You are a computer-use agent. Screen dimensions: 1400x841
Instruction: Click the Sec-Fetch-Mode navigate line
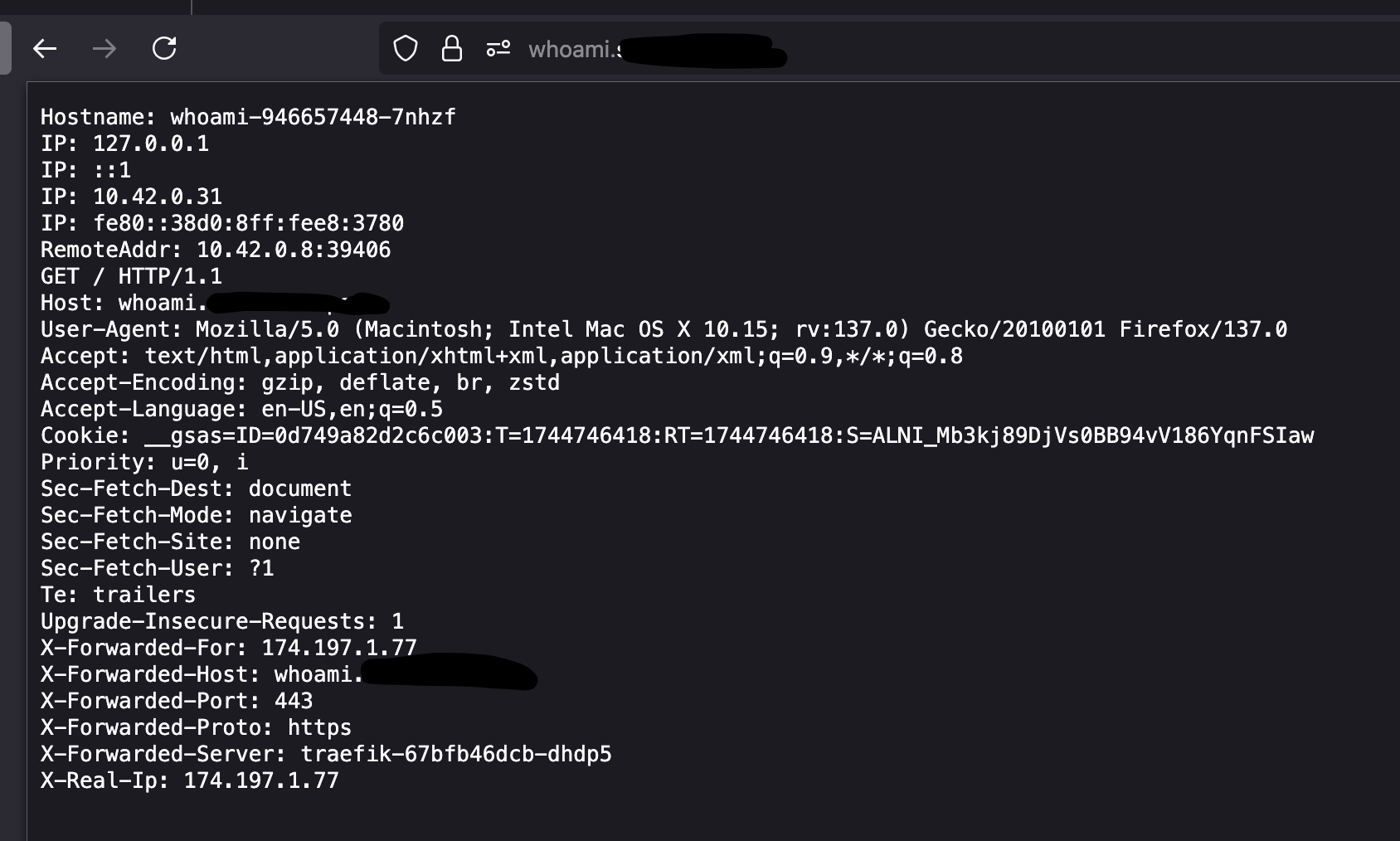pos(196,515)
